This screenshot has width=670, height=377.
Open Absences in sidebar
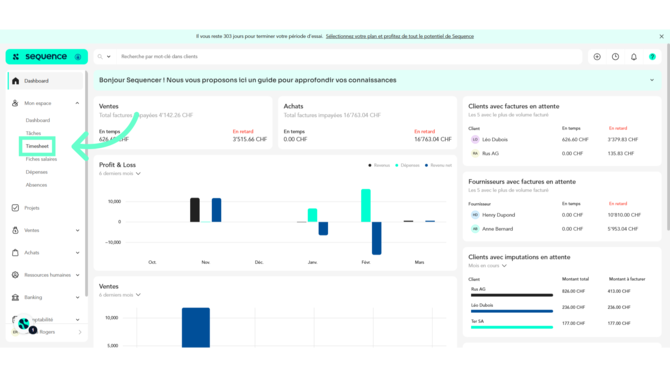tap(36, 185)
